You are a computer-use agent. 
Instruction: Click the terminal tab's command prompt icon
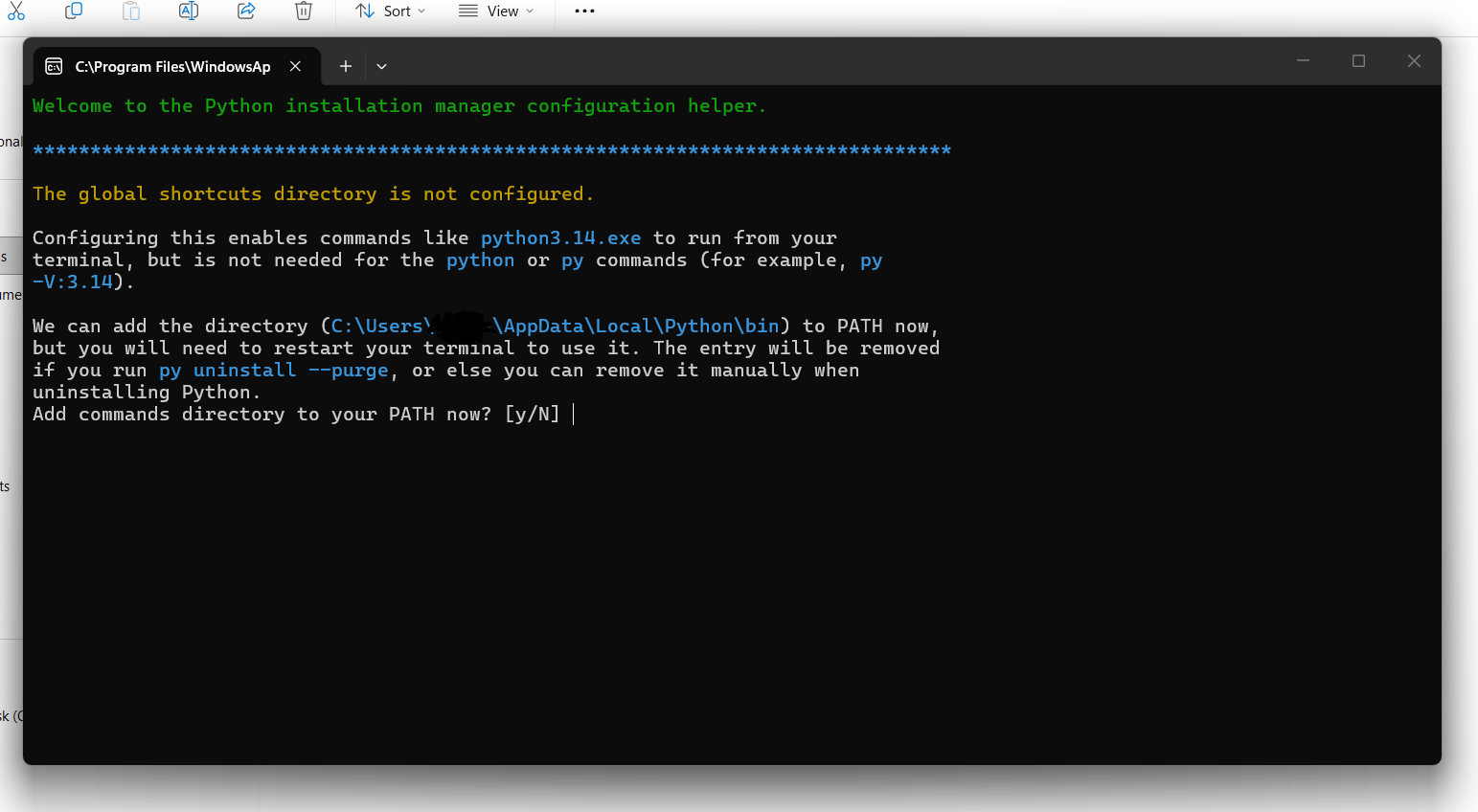pos(54,66)
